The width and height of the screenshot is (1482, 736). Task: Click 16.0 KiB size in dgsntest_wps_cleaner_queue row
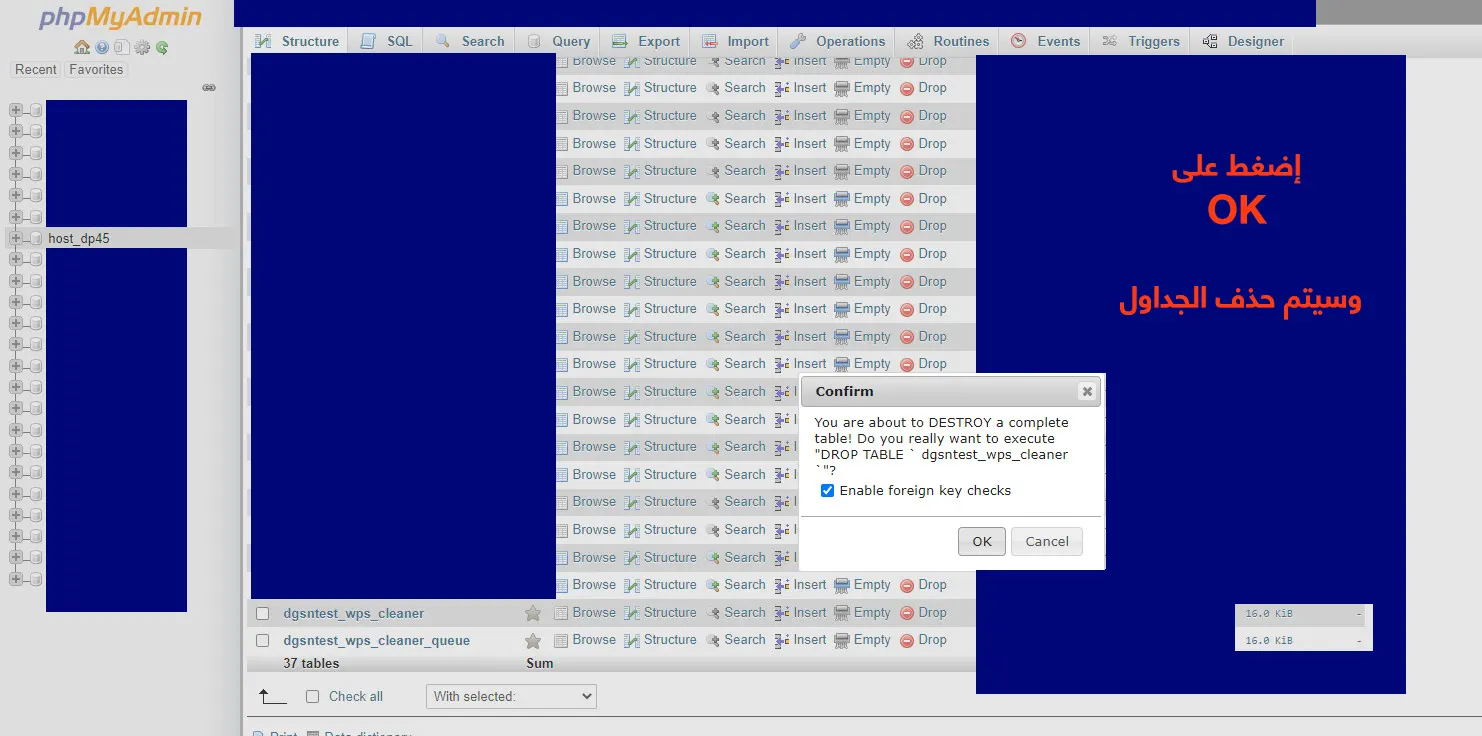coord(1269,640)
